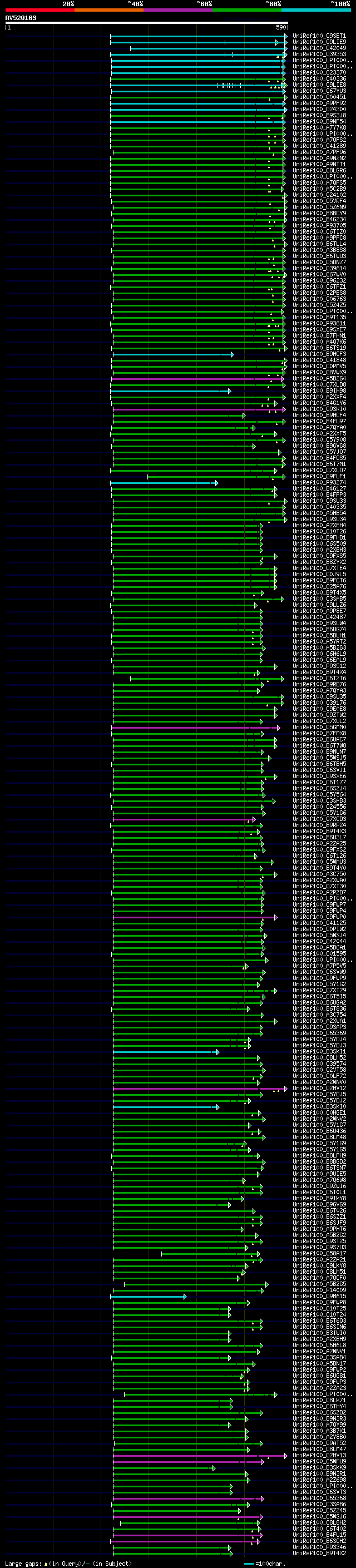Screen dimensions: 356x1568
Task: Select hit label UniRef100_Q42487
Action: coord(319,617)
